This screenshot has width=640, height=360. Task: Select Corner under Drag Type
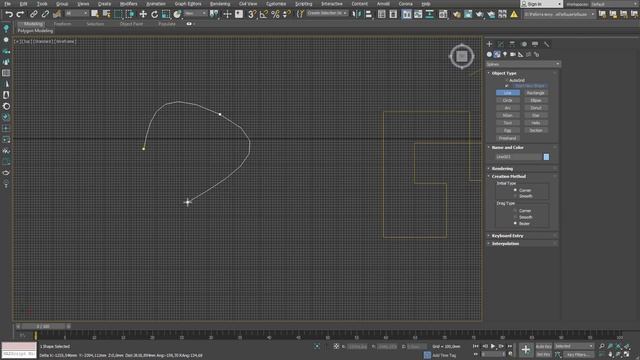tap(515, 211)
